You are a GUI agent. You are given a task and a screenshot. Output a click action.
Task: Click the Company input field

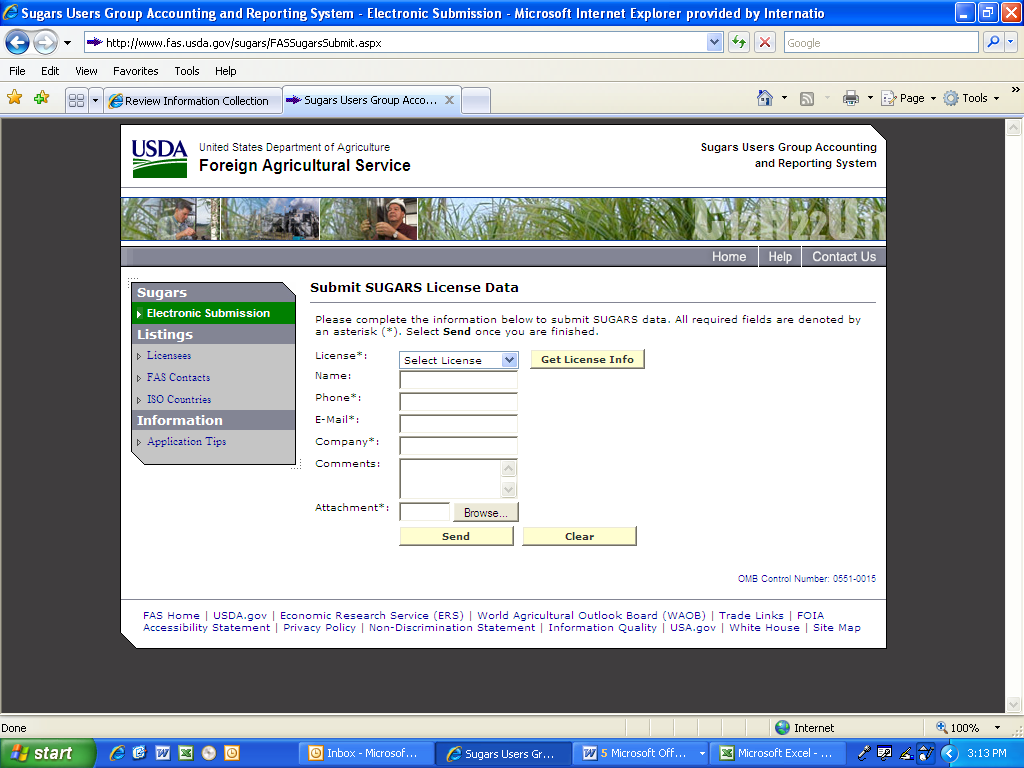[x=458, y=446]
